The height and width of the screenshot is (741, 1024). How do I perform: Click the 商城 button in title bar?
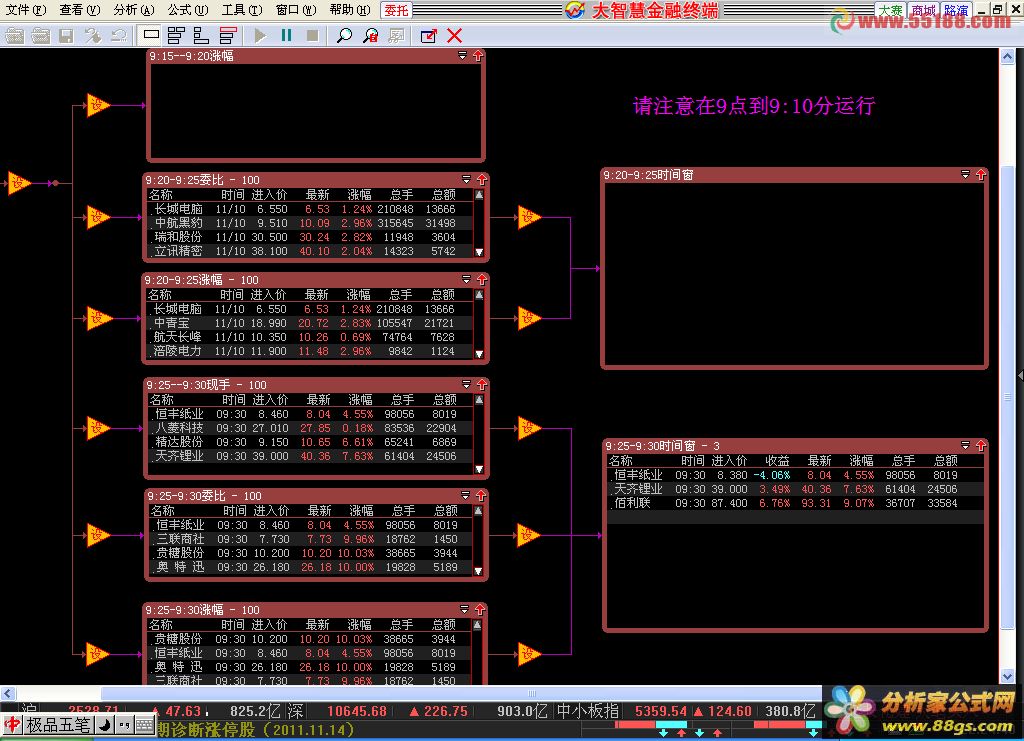pos(923,10)
